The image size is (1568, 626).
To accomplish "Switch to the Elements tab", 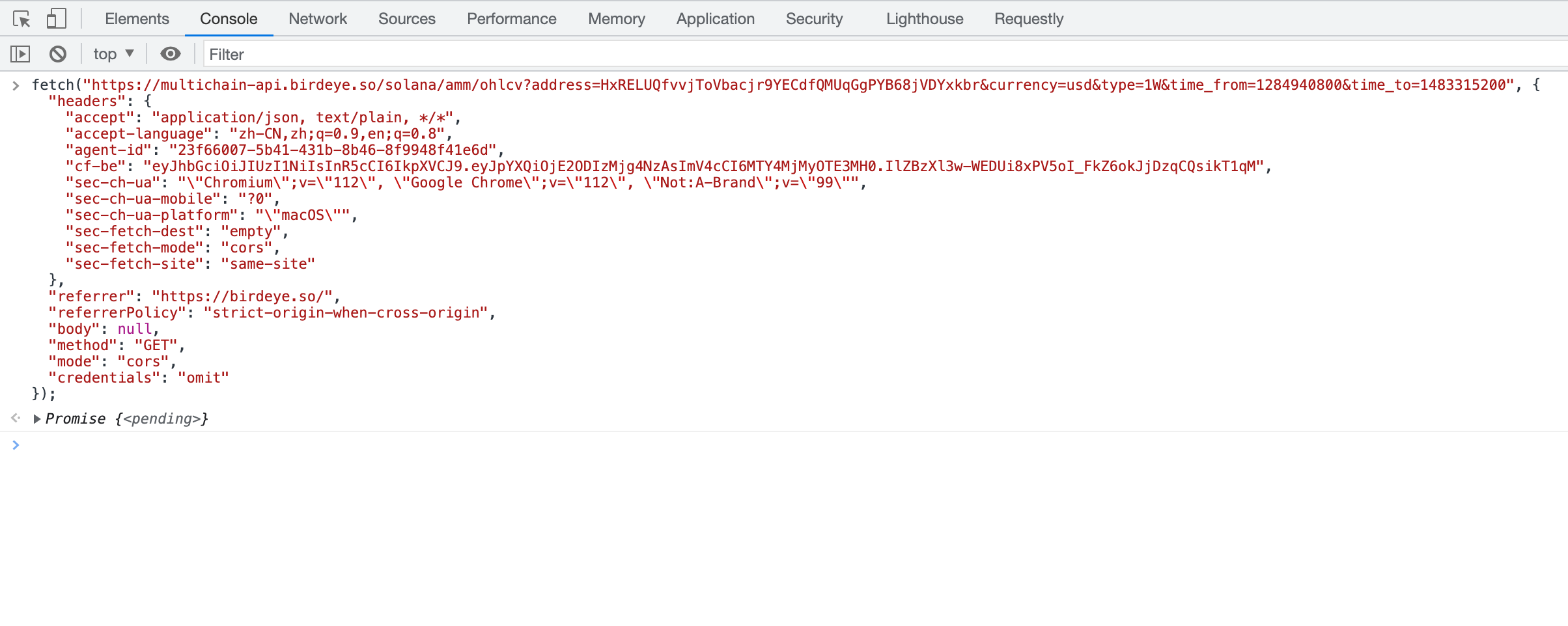I will pyautogui.click(x=137, y=20).
